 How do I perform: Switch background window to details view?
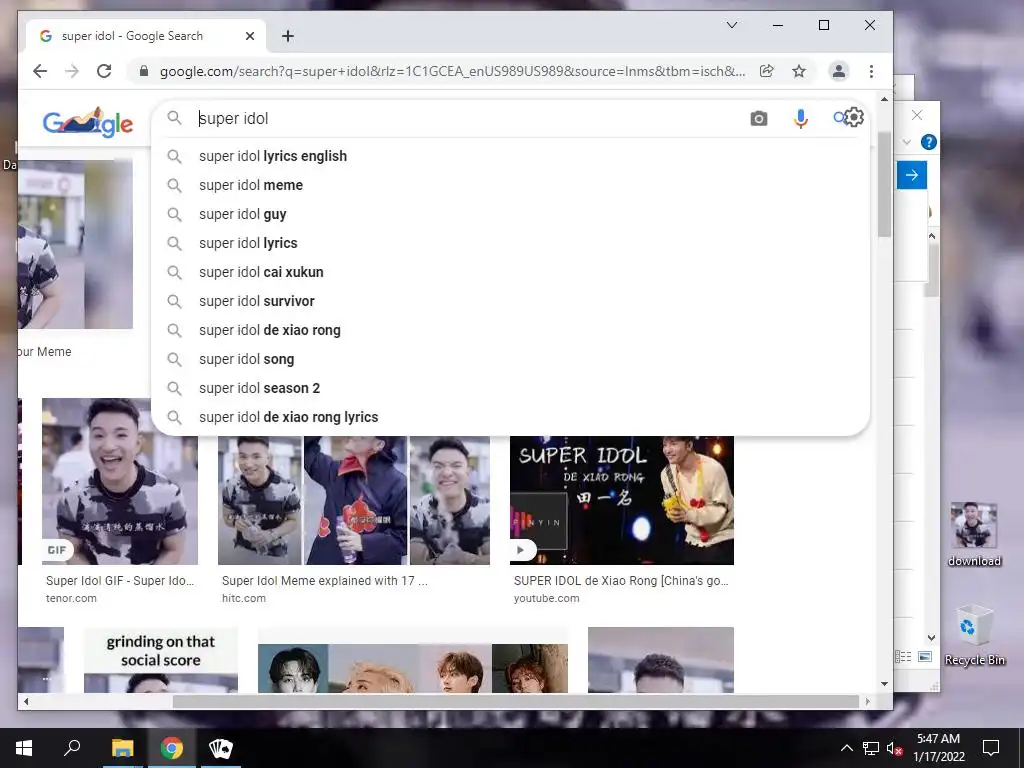[903, 656]
